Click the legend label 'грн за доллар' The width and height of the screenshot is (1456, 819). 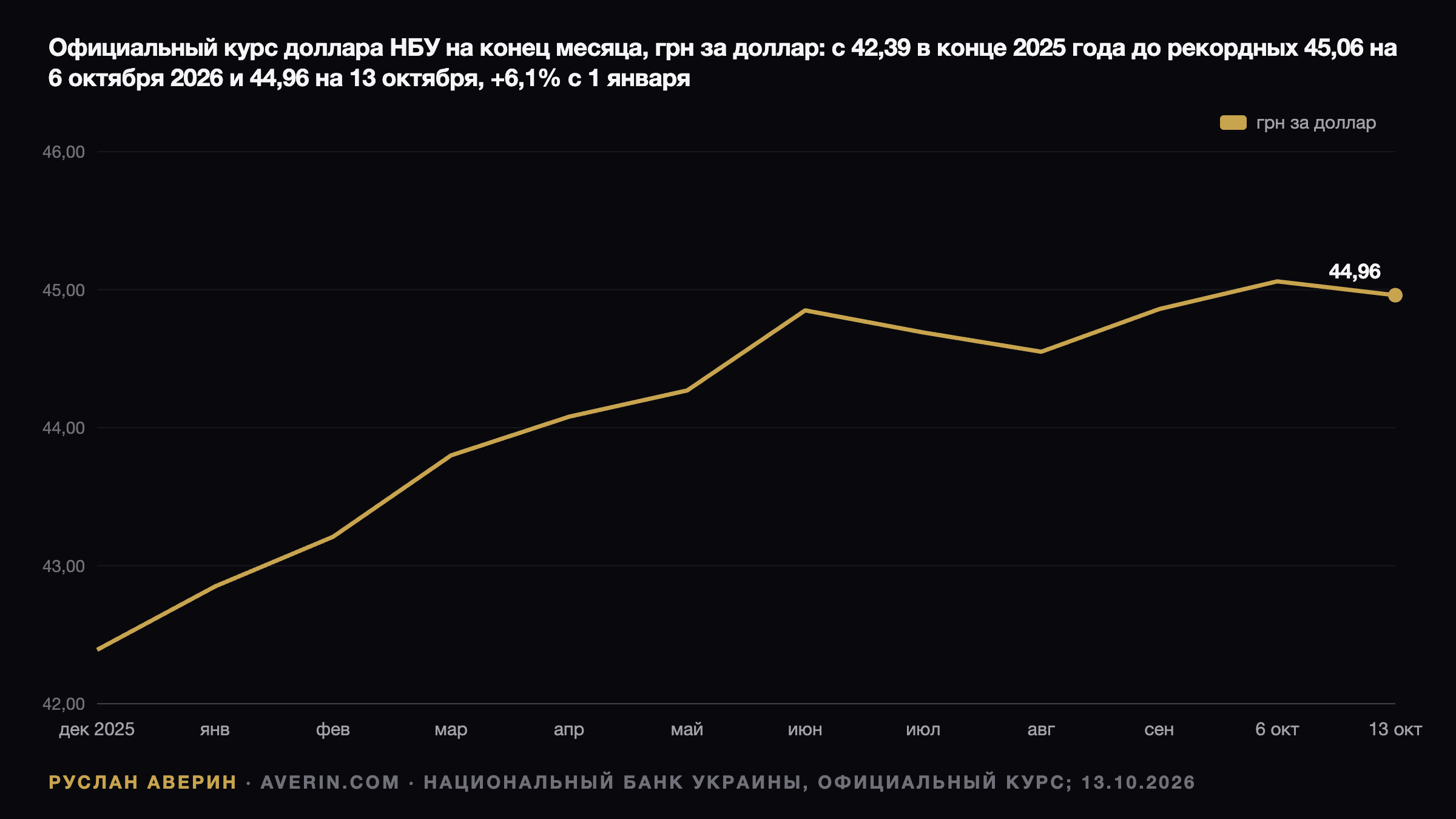pyautogui.click(x=1316, y=123)
